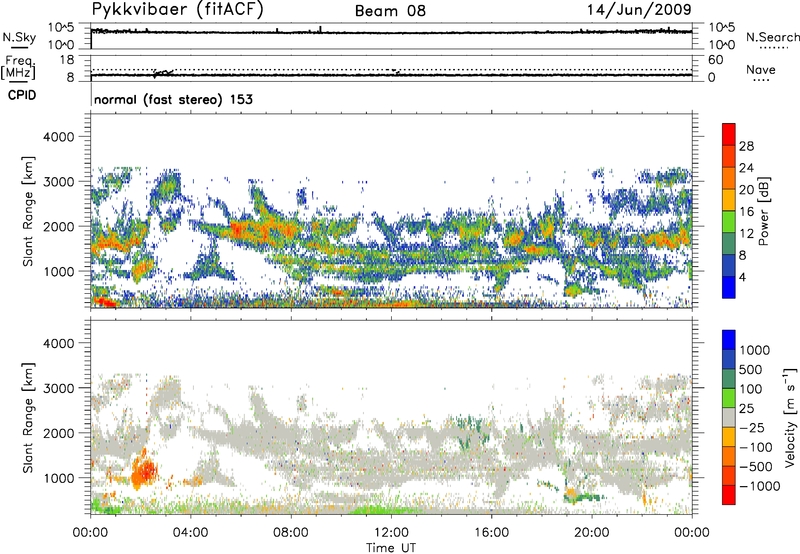Pick the gray segment of velocity colorbar
The width and height of the screenshot is (800, 554).
[729, 418]
